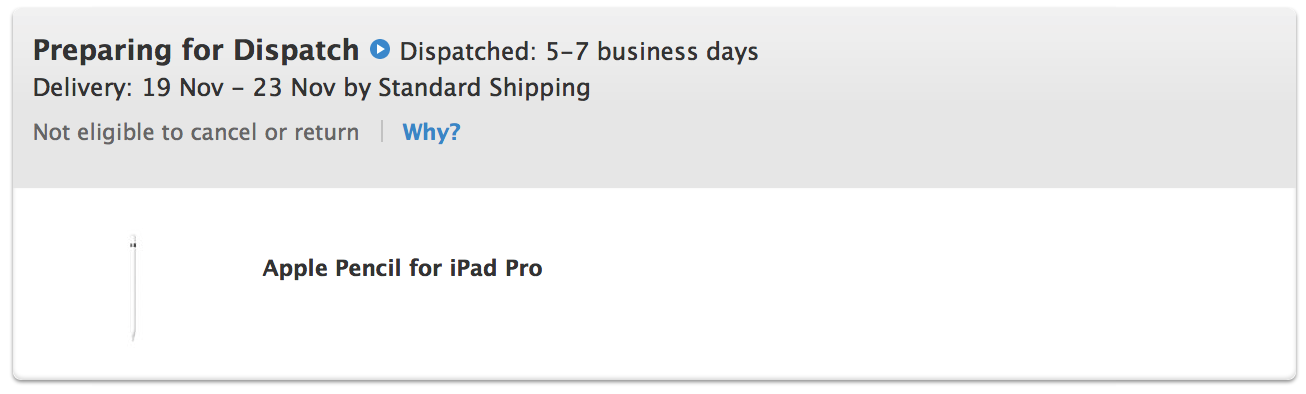Image resolution: width=1306 pixels, height=394 pixels.
Task: Click the Dispatched: 5-7 business days text
Action: pos(579,51)
